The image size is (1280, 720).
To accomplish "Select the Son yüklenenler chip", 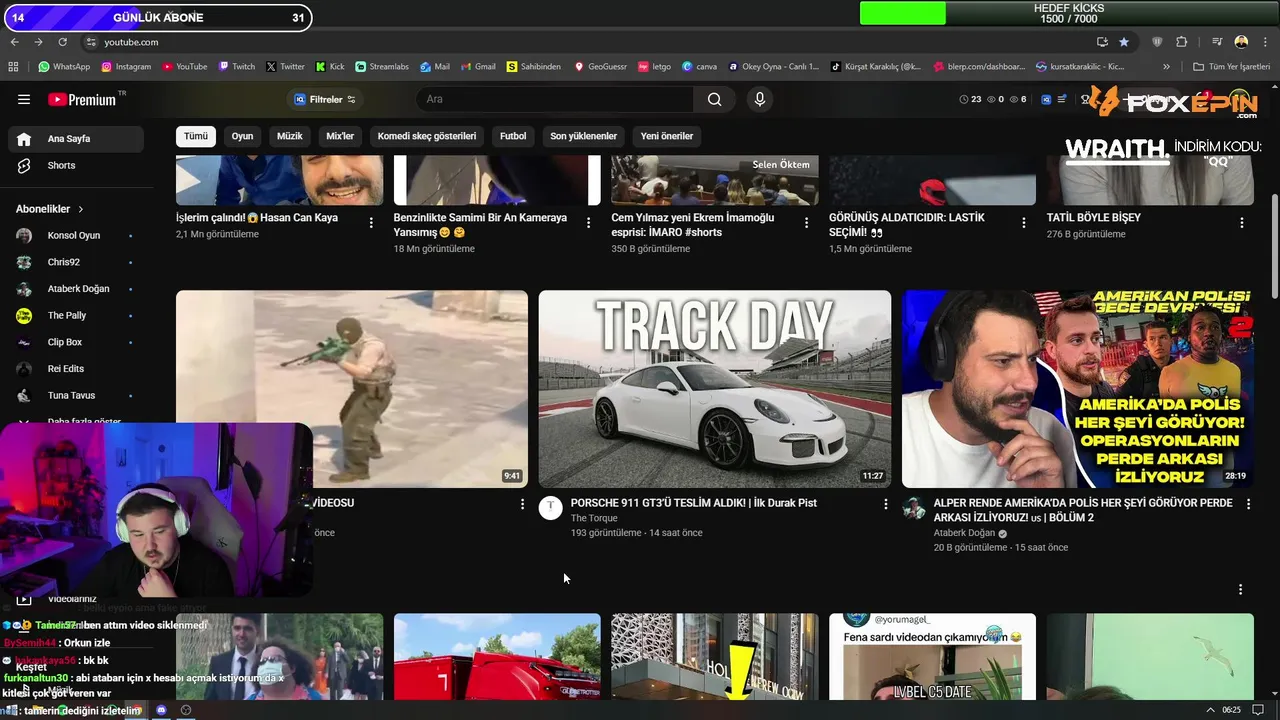I will tap(583, 136).
